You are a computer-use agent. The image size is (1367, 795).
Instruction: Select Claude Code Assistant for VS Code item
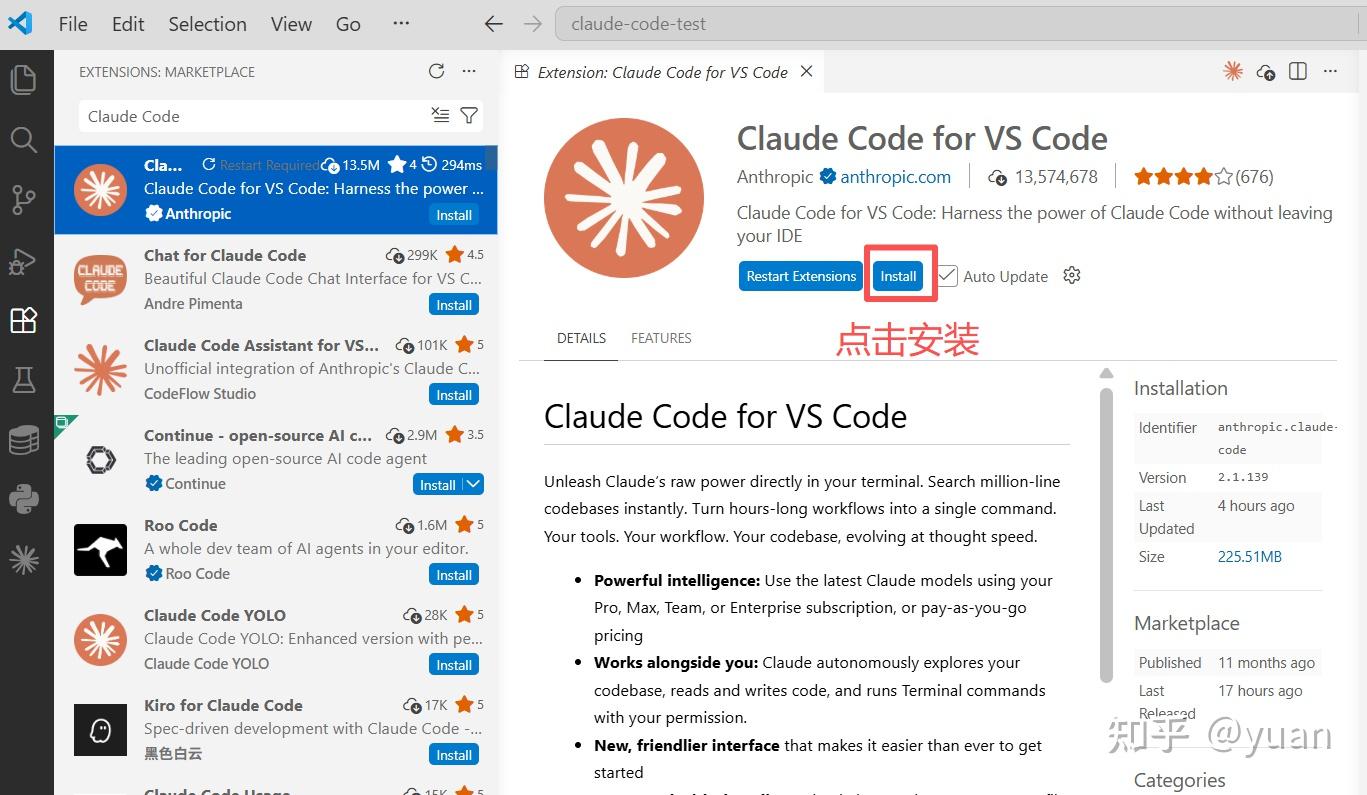[x=276, y=369]
